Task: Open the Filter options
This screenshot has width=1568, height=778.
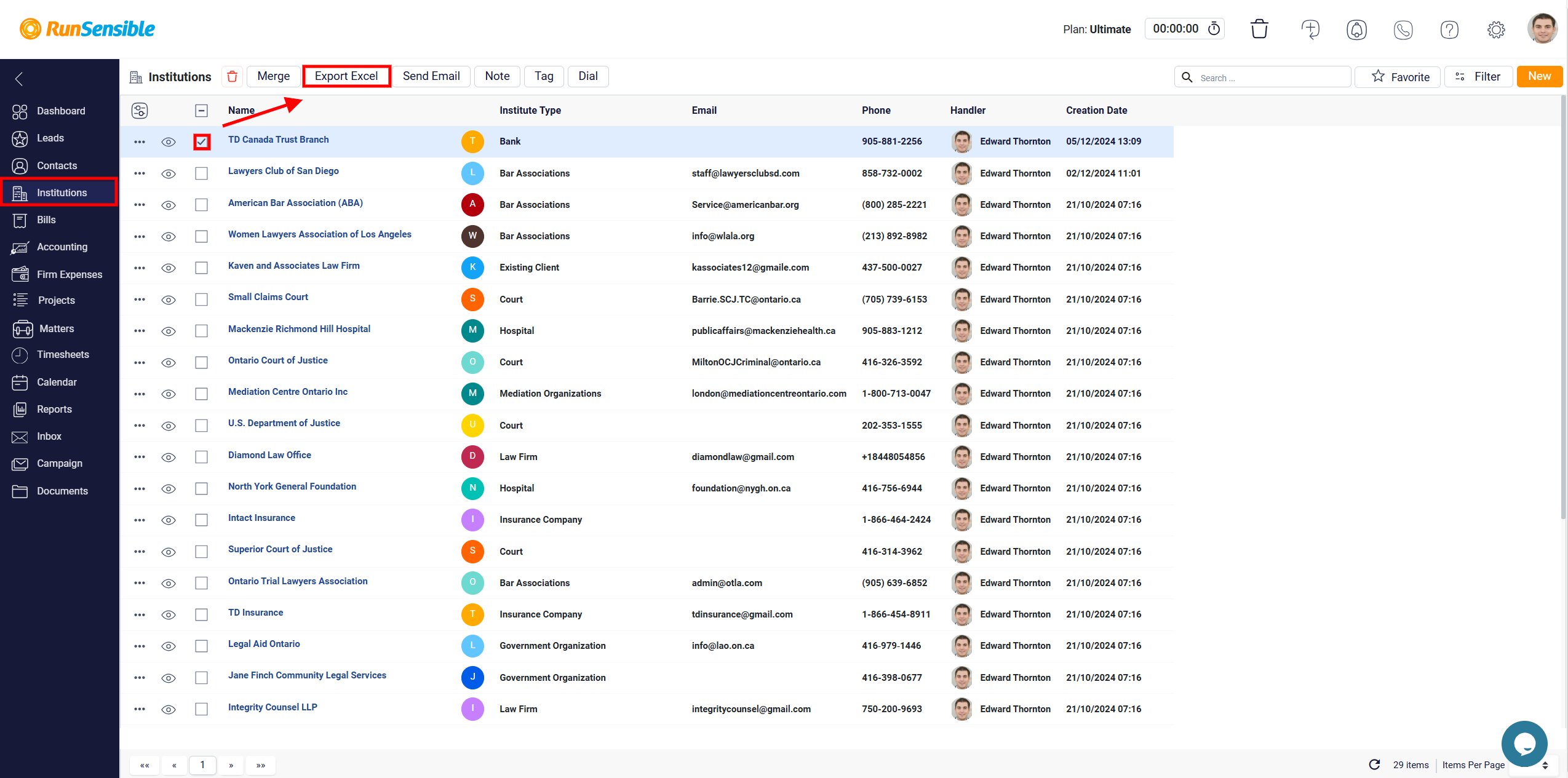Action: tap(1478, 77)
